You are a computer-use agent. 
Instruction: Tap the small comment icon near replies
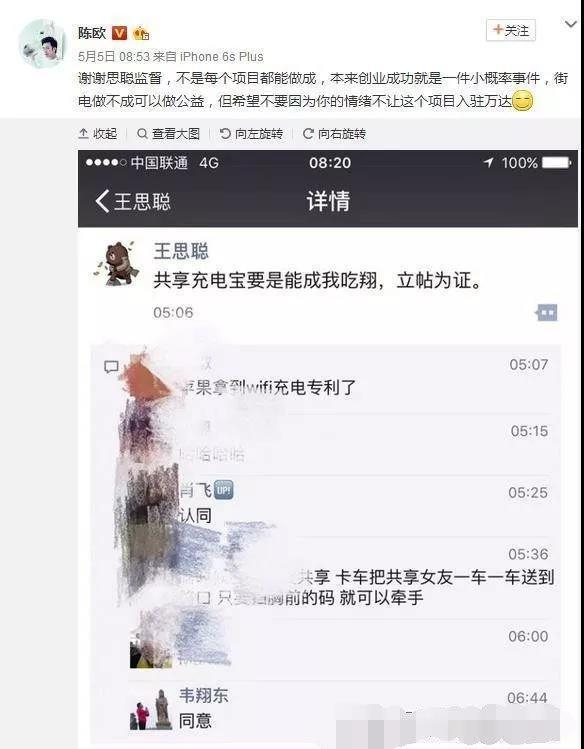(x=111, y=367)
